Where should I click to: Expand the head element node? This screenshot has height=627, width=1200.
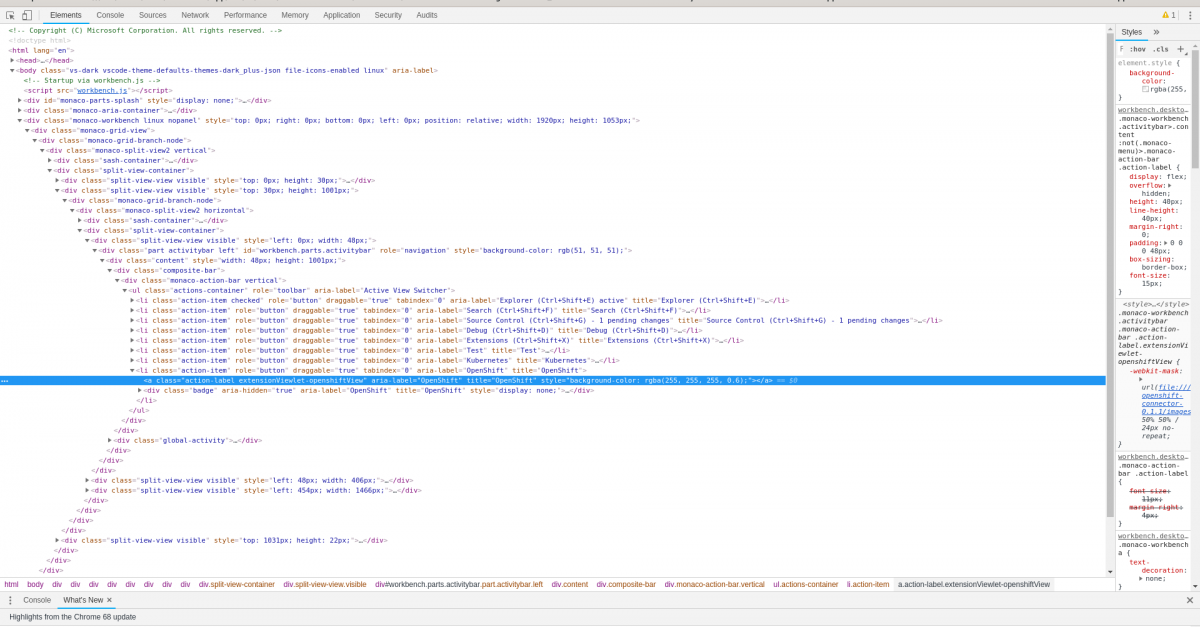(x=13, y=60)
